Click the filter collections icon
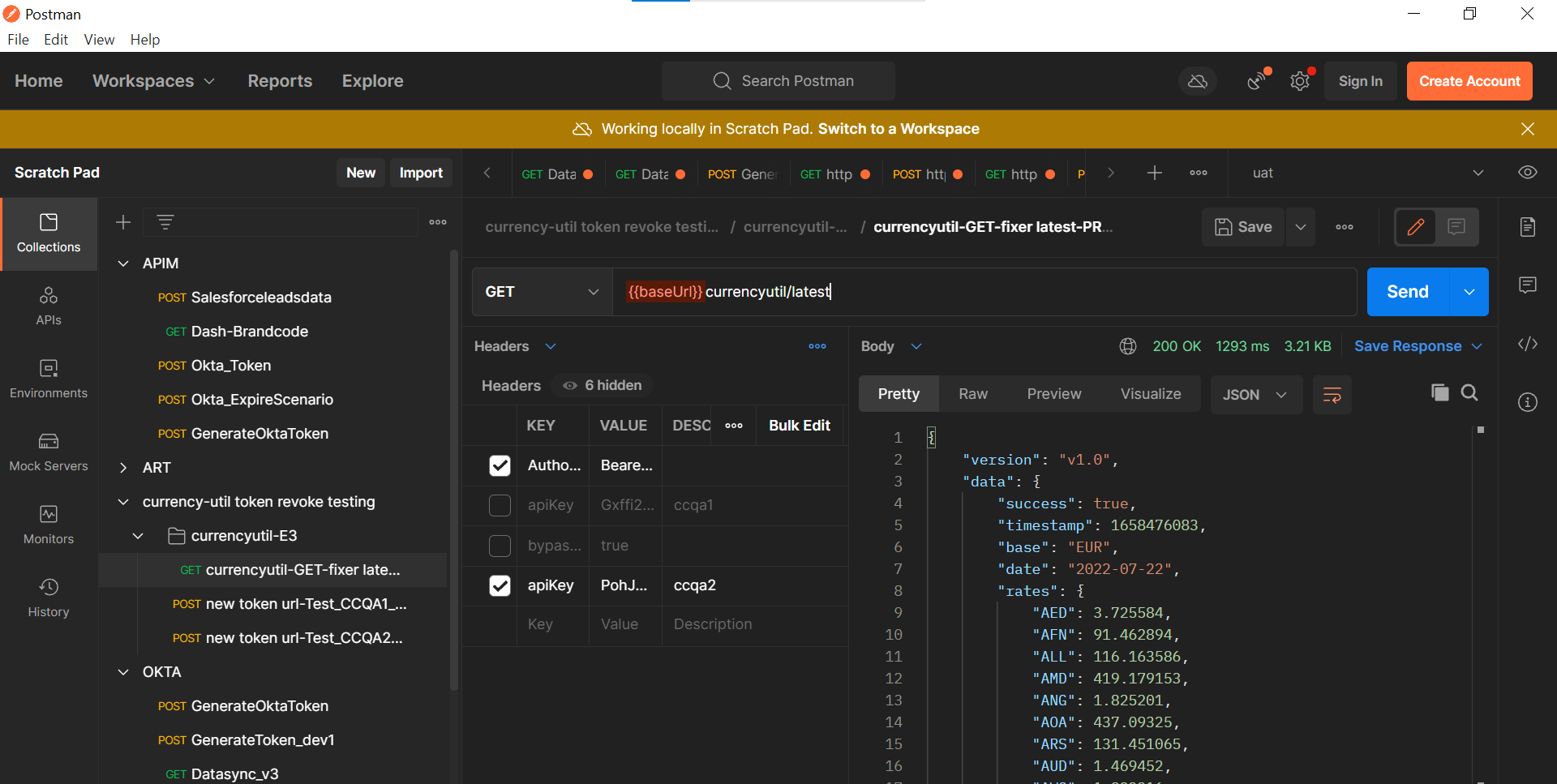Image resolution: width=1557 pixels, height=784 pixels. click(165, 222)
